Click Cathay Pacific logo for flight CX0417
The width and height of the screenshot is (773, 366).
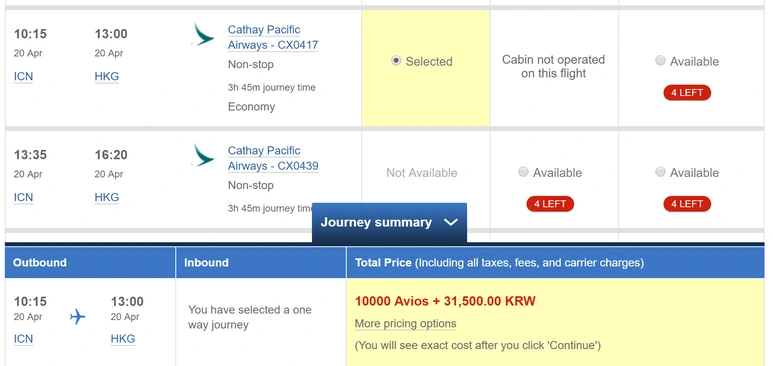pyautogui.click(x=204, y=35)
